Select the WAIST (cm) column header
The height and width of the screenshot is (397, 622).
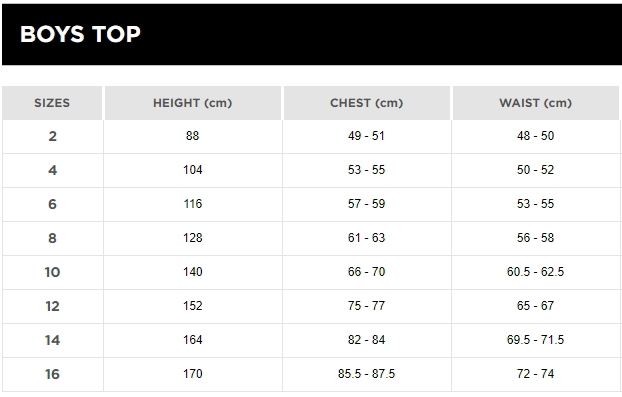tap(536, 103)
